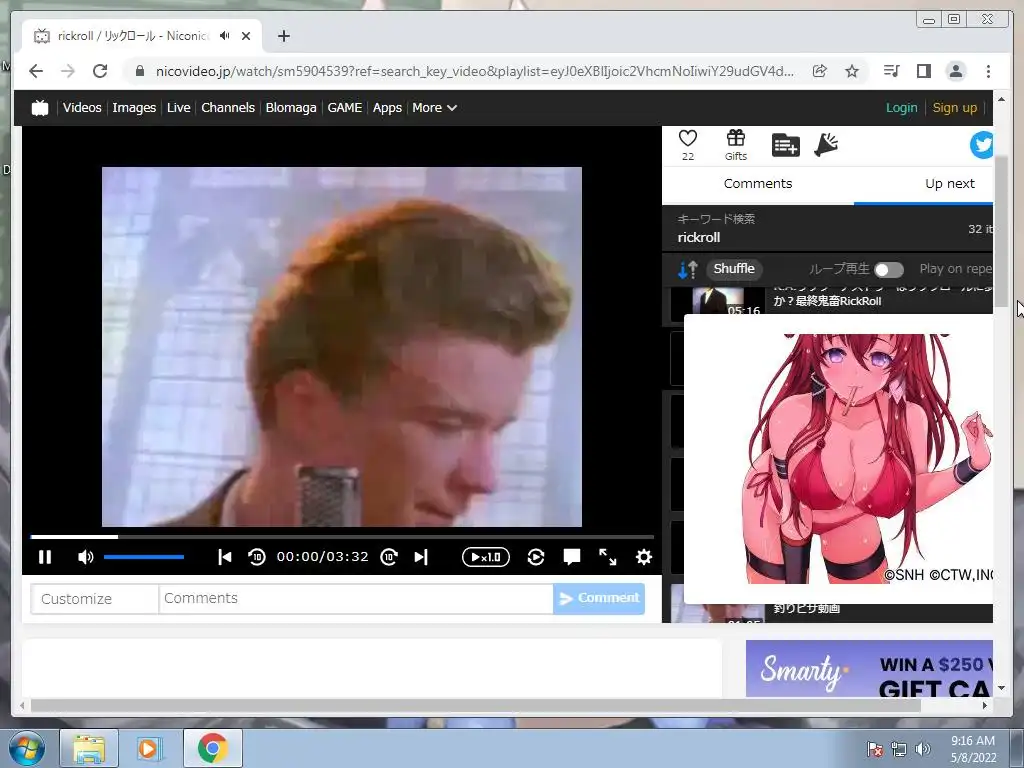This screenshot has width=1024, height=768.
Task: Click the party popper promote icon
Action: (826, 145)
